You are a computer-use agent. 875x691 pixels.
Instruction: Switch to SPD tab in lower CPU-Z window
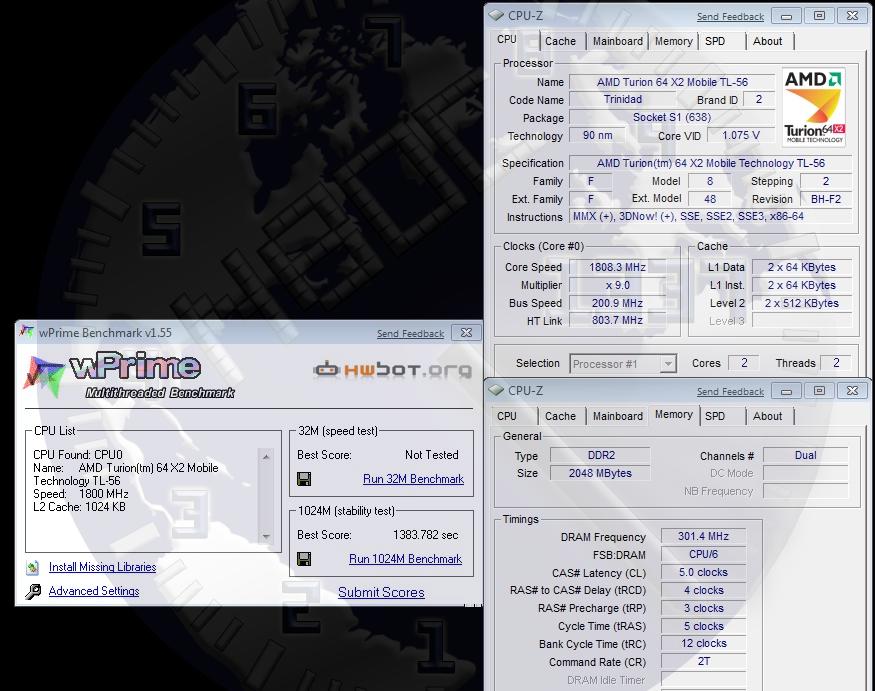[x=715, y=416]
